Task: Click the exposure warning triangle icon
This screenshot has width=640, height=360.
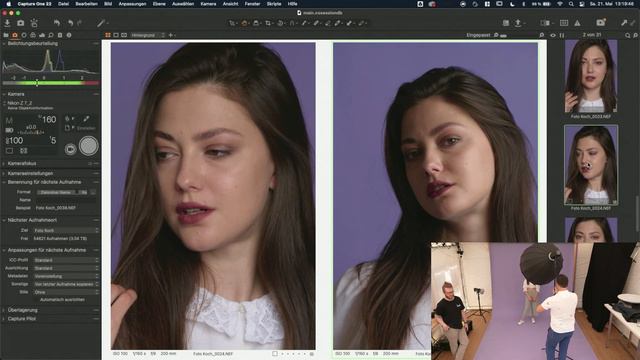Action: (x=577, y=23)
